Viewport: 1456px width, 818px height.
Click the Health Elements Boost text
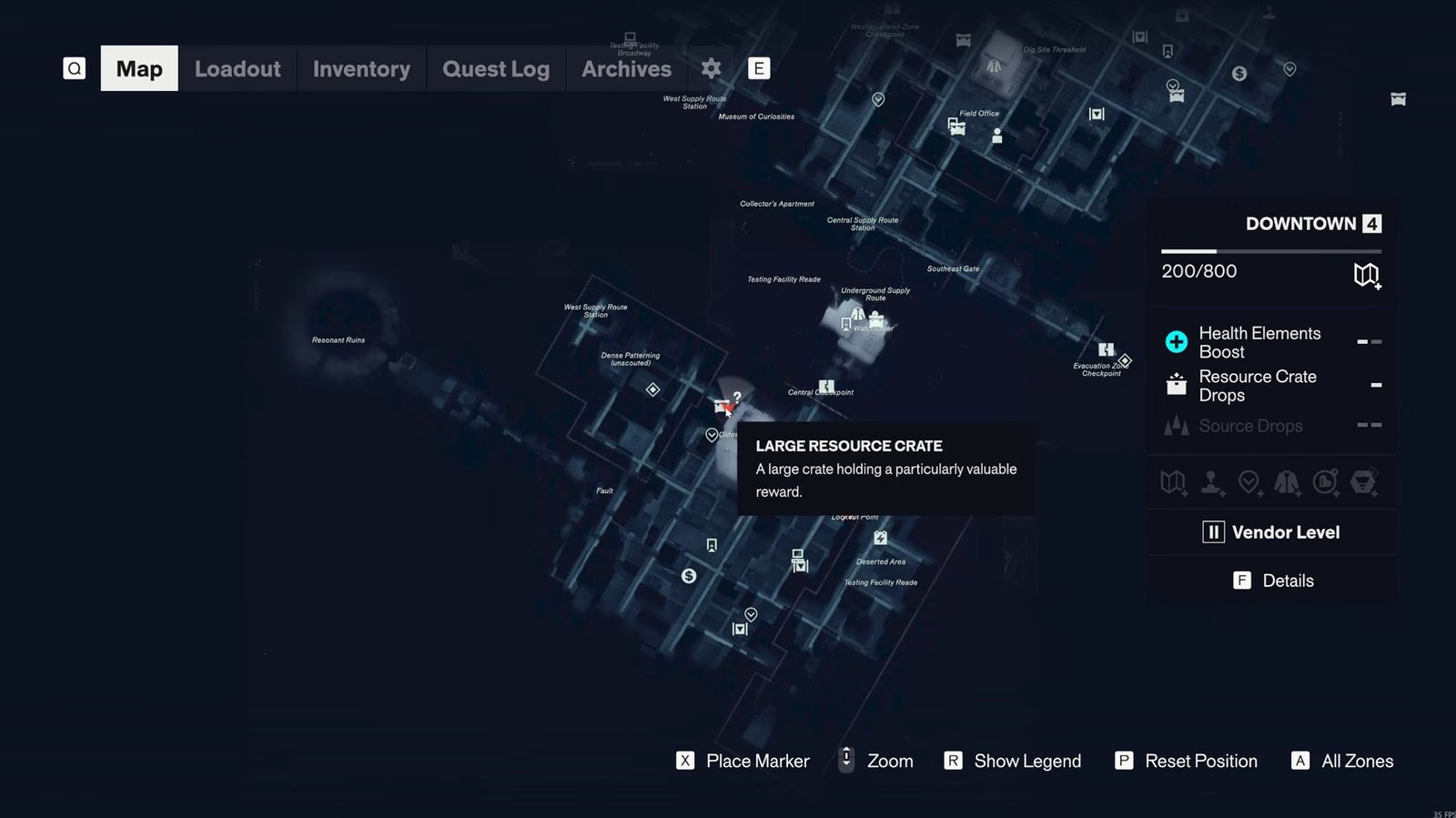pyautogui.click(x=1259, y=342)
